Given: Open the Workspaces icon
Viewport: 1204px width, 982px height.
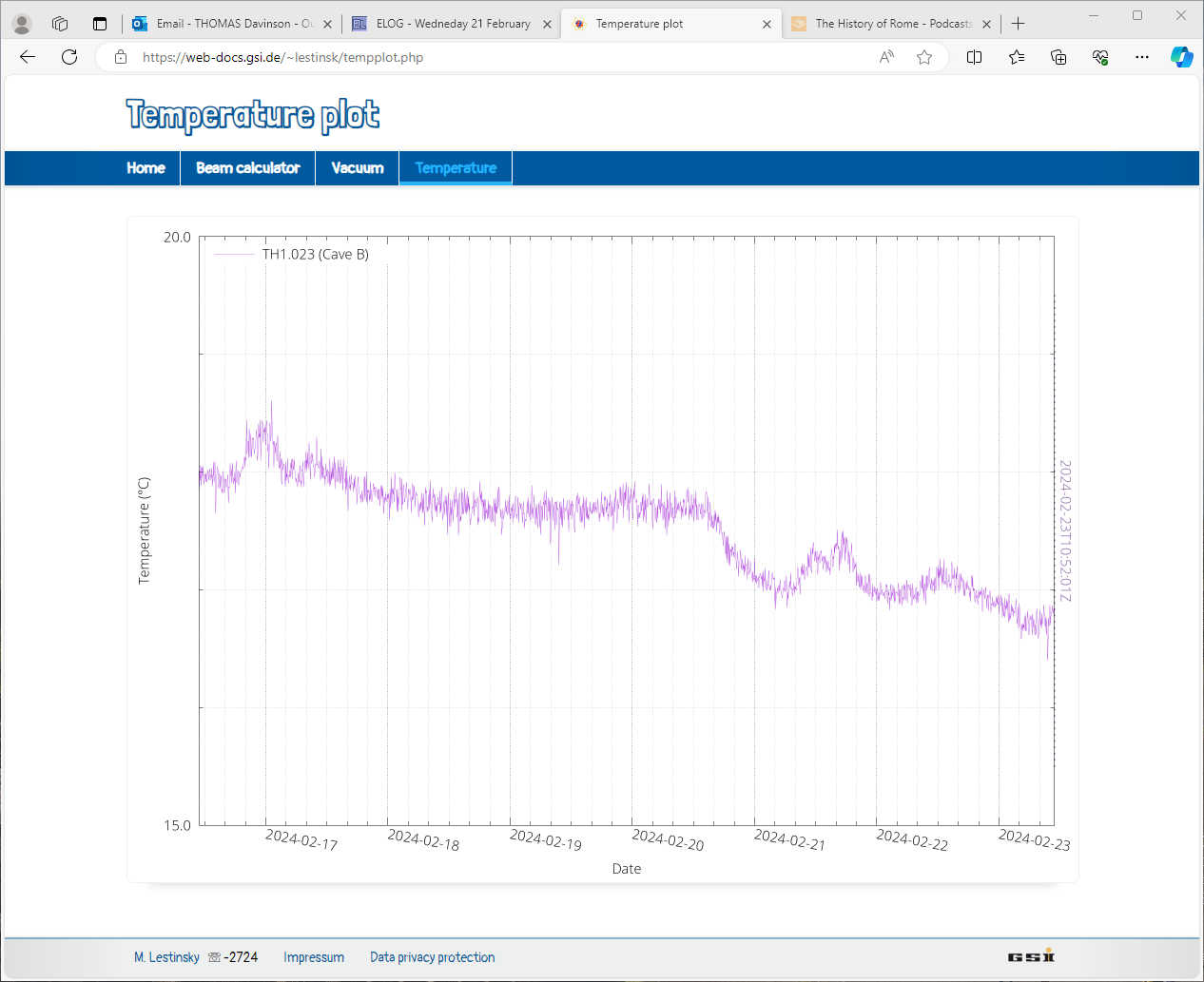Looking at the screenshot, I should click(x=60, y=24).
